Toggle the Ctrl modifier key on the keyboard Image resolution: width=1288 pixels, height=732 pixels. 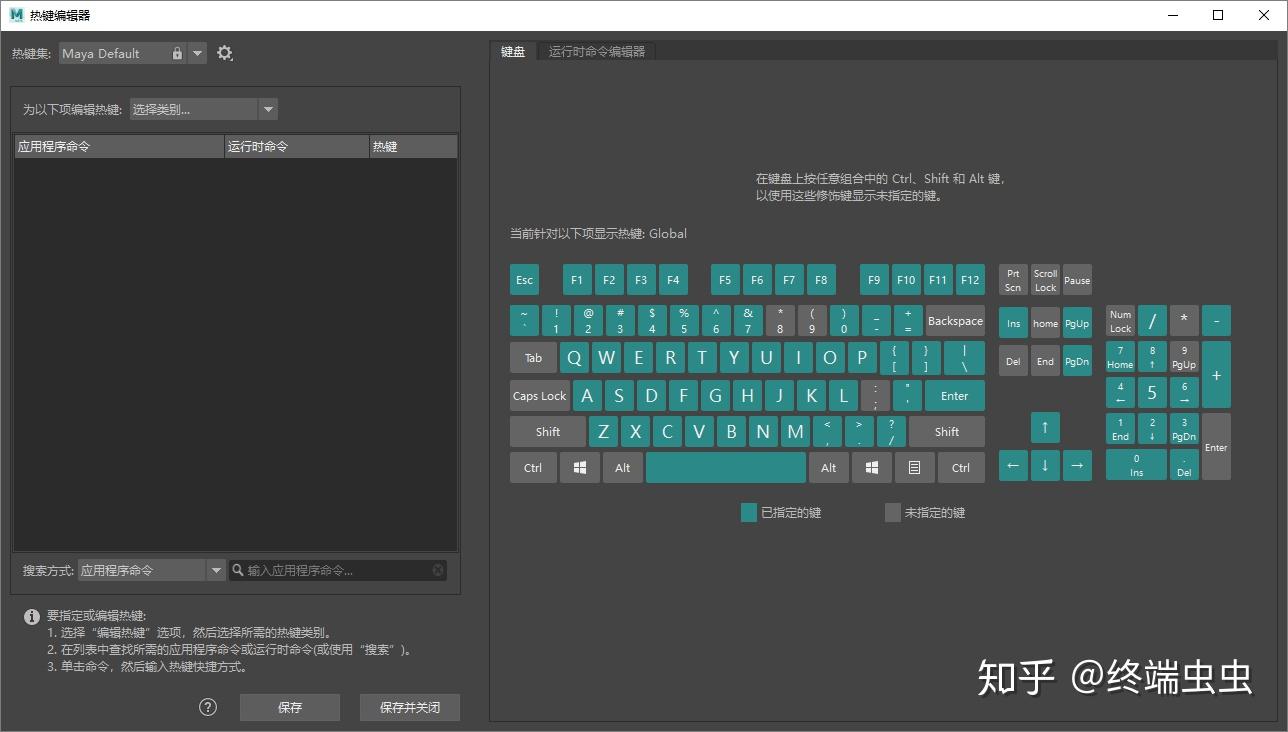(532, 467)
